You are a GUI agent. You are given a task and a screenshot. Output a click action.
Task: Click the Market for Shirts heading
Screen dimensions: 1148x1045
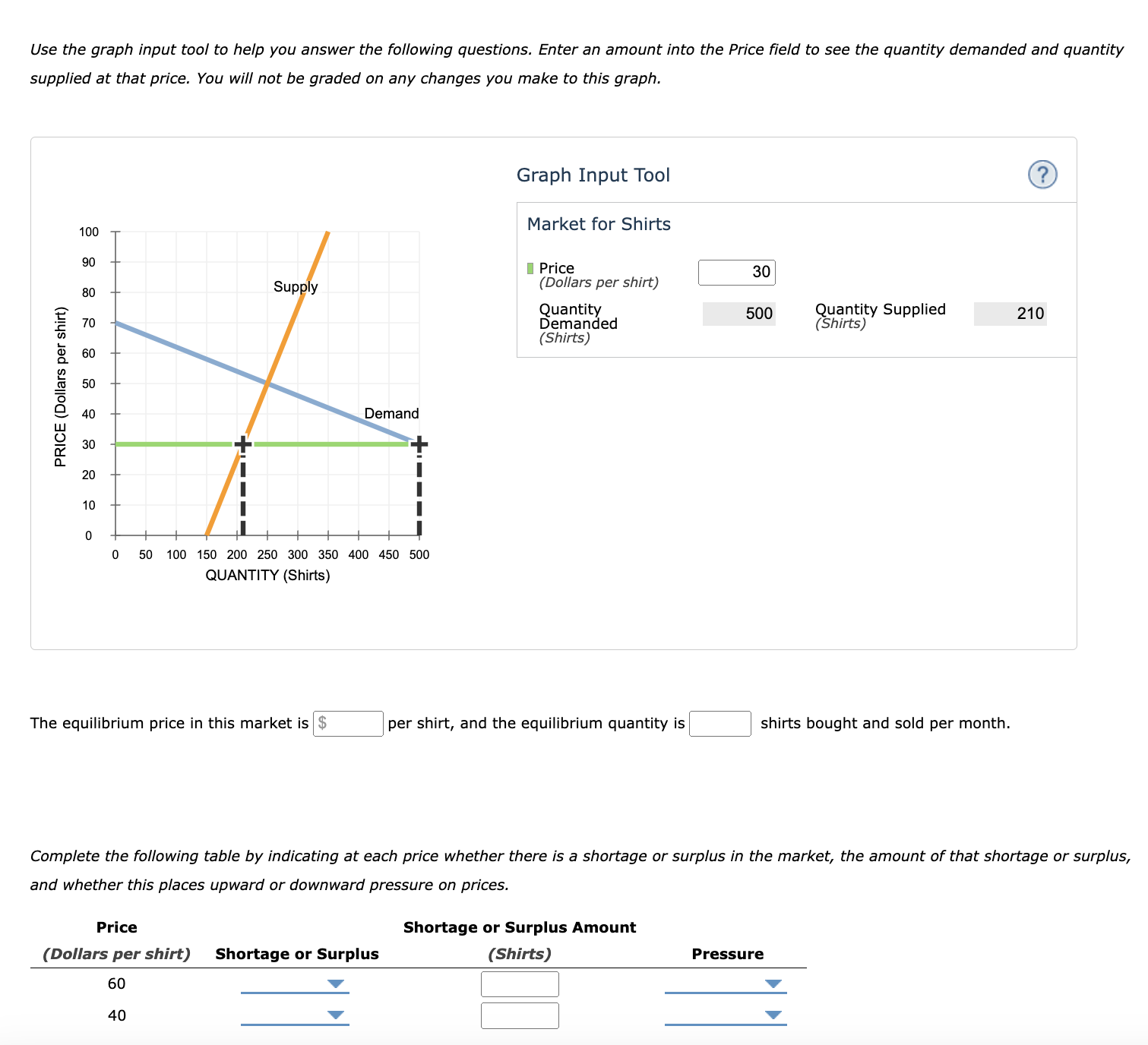(597, 223)
